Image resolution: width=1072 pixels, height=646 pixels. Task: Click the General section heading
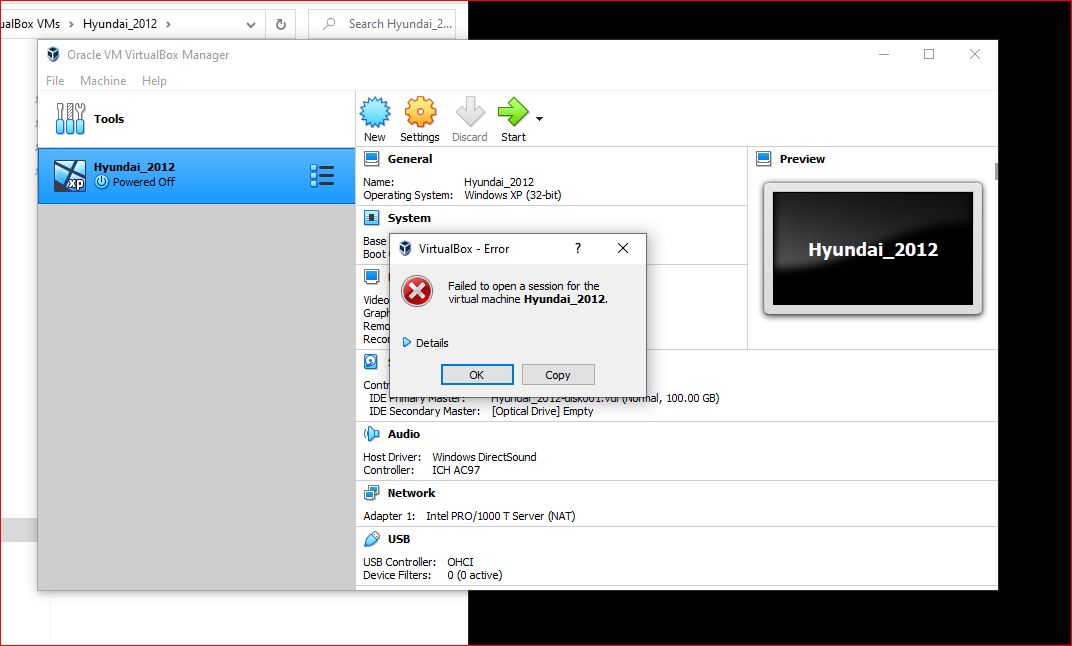point(410,159)
